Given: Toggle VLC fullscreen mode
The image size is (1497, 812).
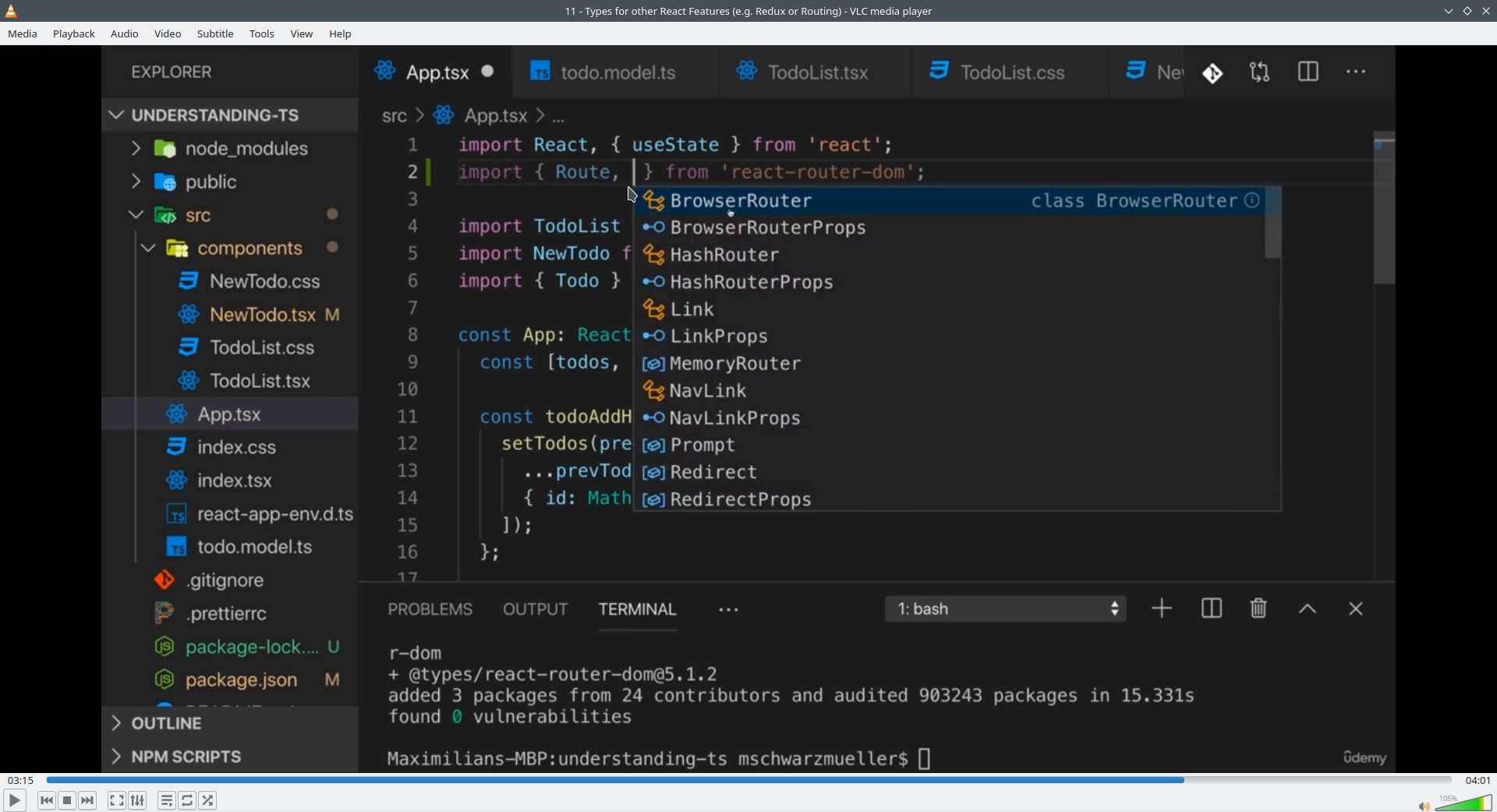Looking at the screenshot, I should coord(117,800).
